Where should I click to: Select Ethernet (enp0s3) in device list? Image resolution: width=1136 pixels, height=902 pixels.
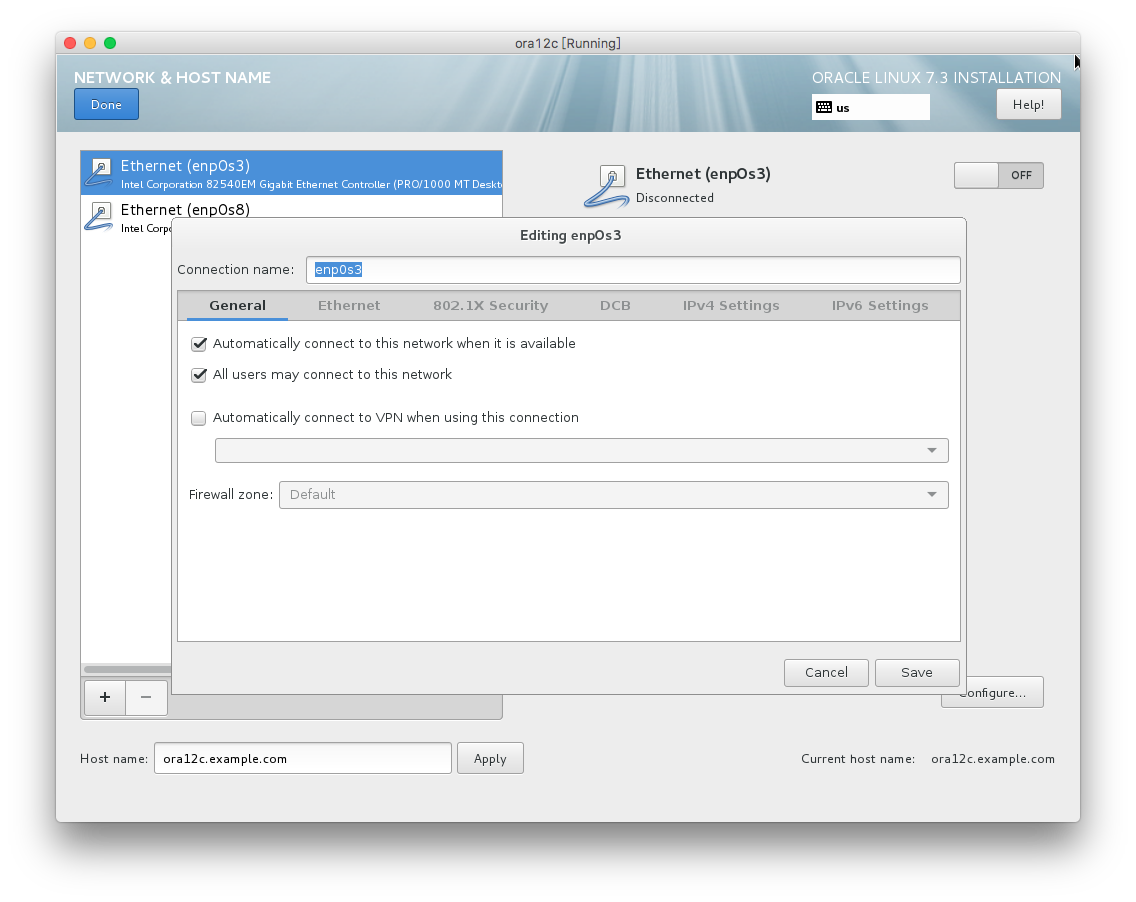coord(291,173)
